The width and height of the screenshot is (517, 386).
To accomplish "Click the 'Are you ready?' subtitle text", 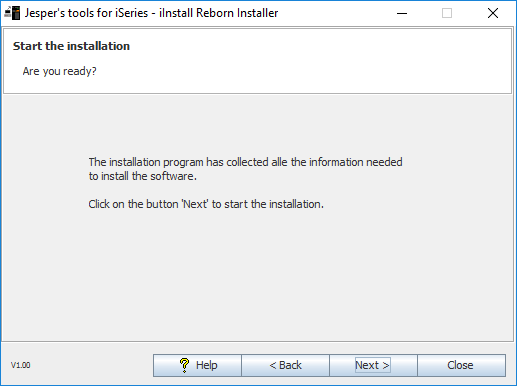I will (59, 71).
